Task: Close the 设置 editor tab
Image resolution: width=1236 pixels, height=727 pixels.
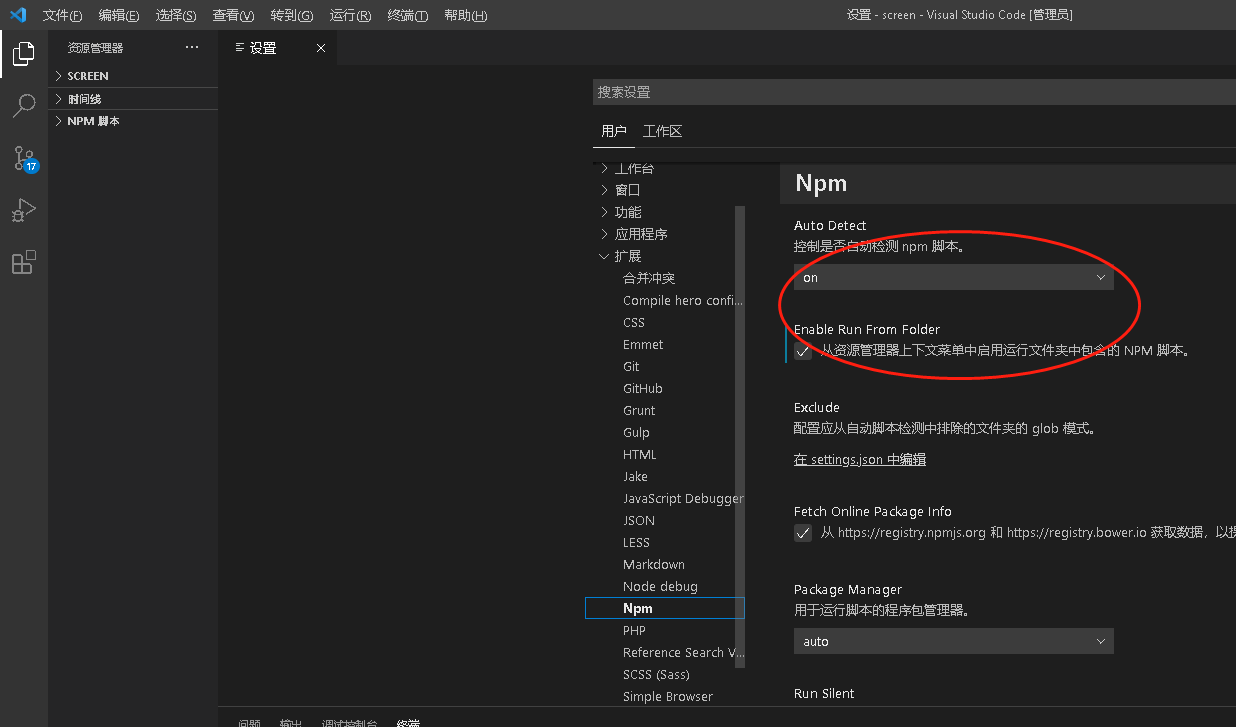Action: pos(320,45)
